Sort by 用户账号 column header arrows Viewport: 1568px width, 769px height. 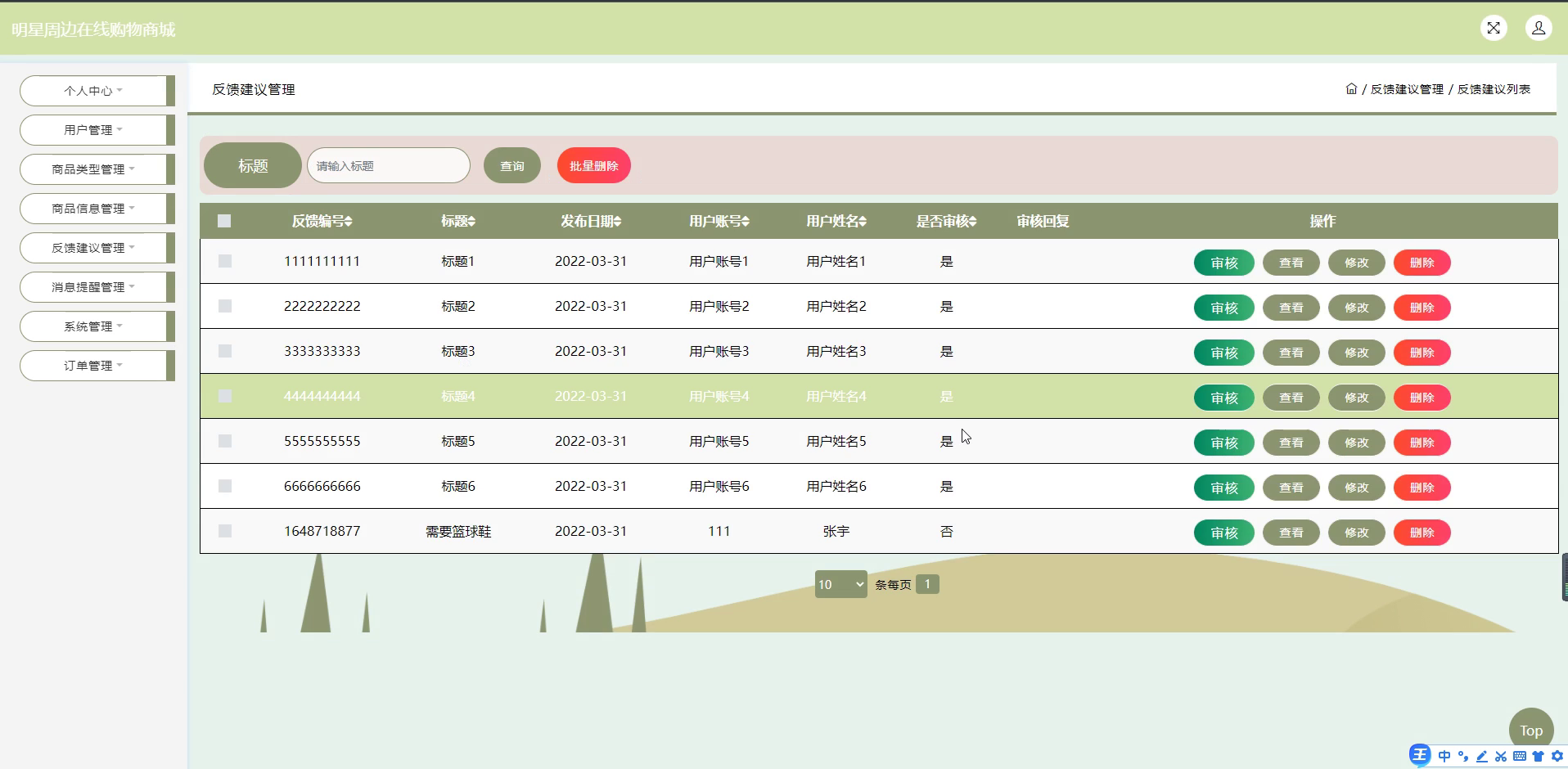pyautogui.click(x=746, y=221)
